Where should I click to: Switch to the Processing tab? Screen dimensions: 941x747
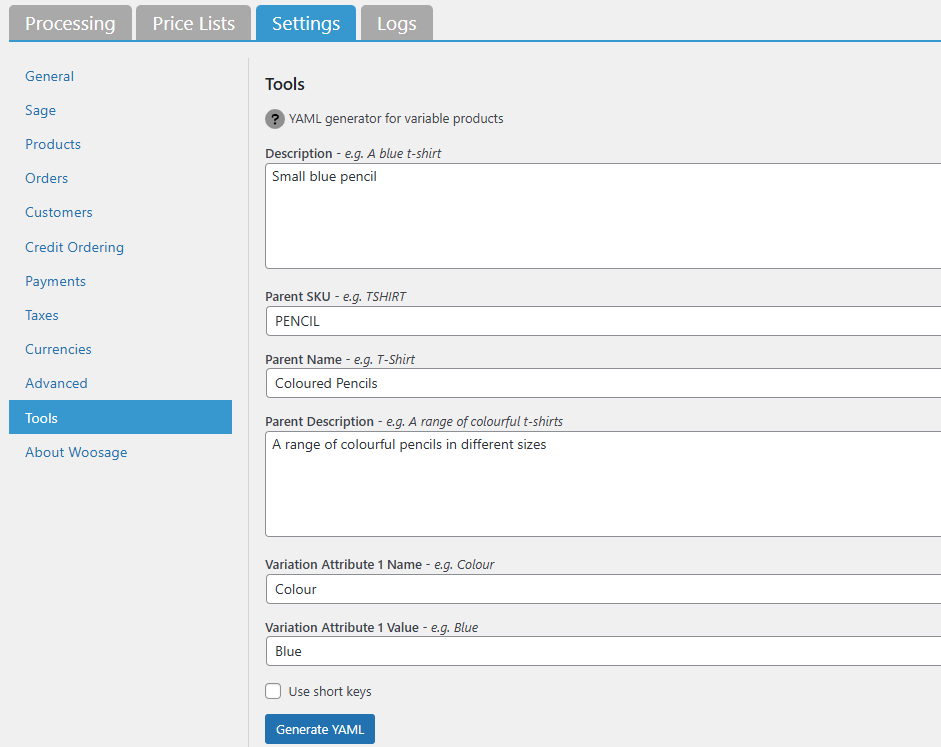pos(70,23)
